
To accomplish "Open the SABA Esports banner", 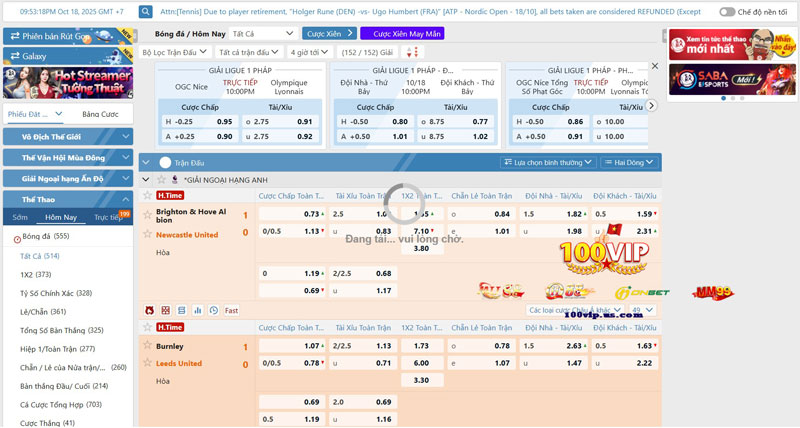I will click(x=732, y=79).
